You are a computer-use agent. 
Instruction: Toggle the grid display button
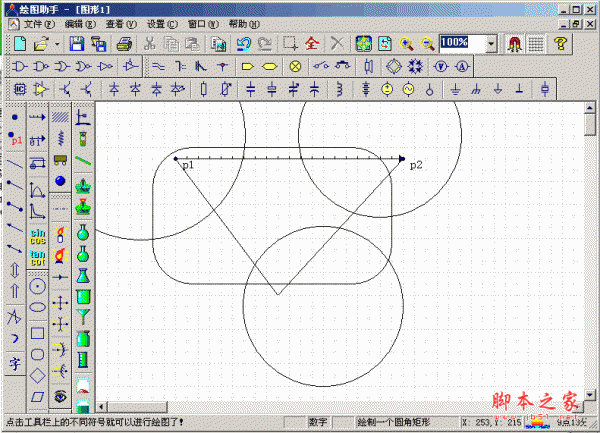click(536, 44)
